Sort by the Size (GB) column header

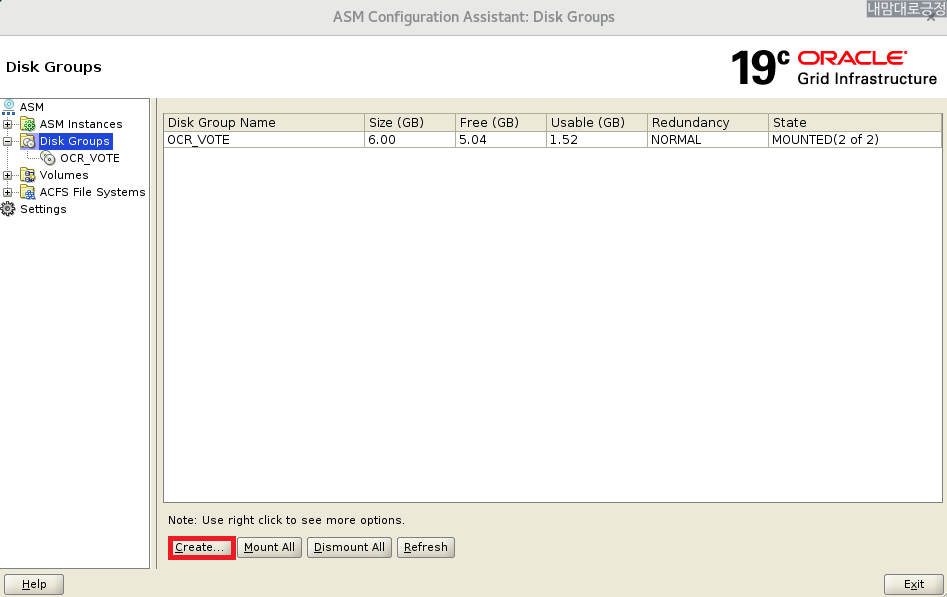(410, 123)
